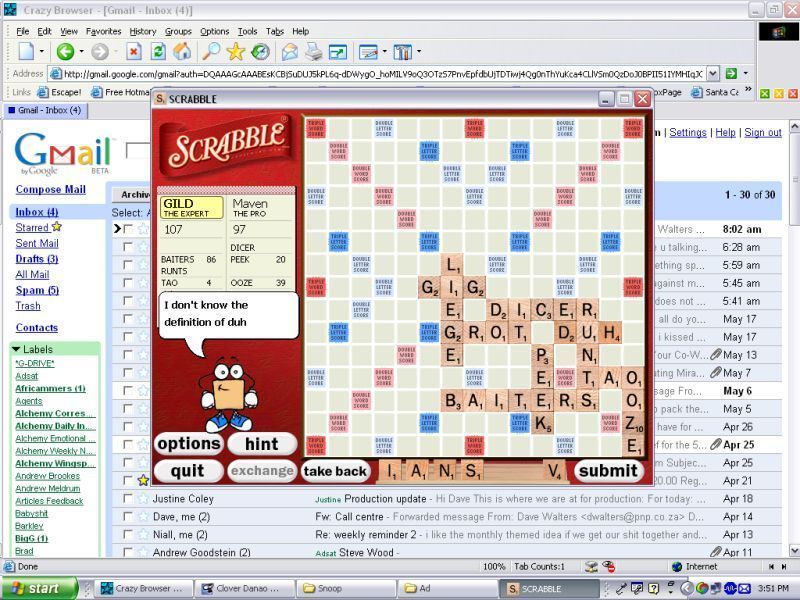Click the full screen window icon in toolbar
The width and height of the screenshot is (800, 600).
pos(338,52)
